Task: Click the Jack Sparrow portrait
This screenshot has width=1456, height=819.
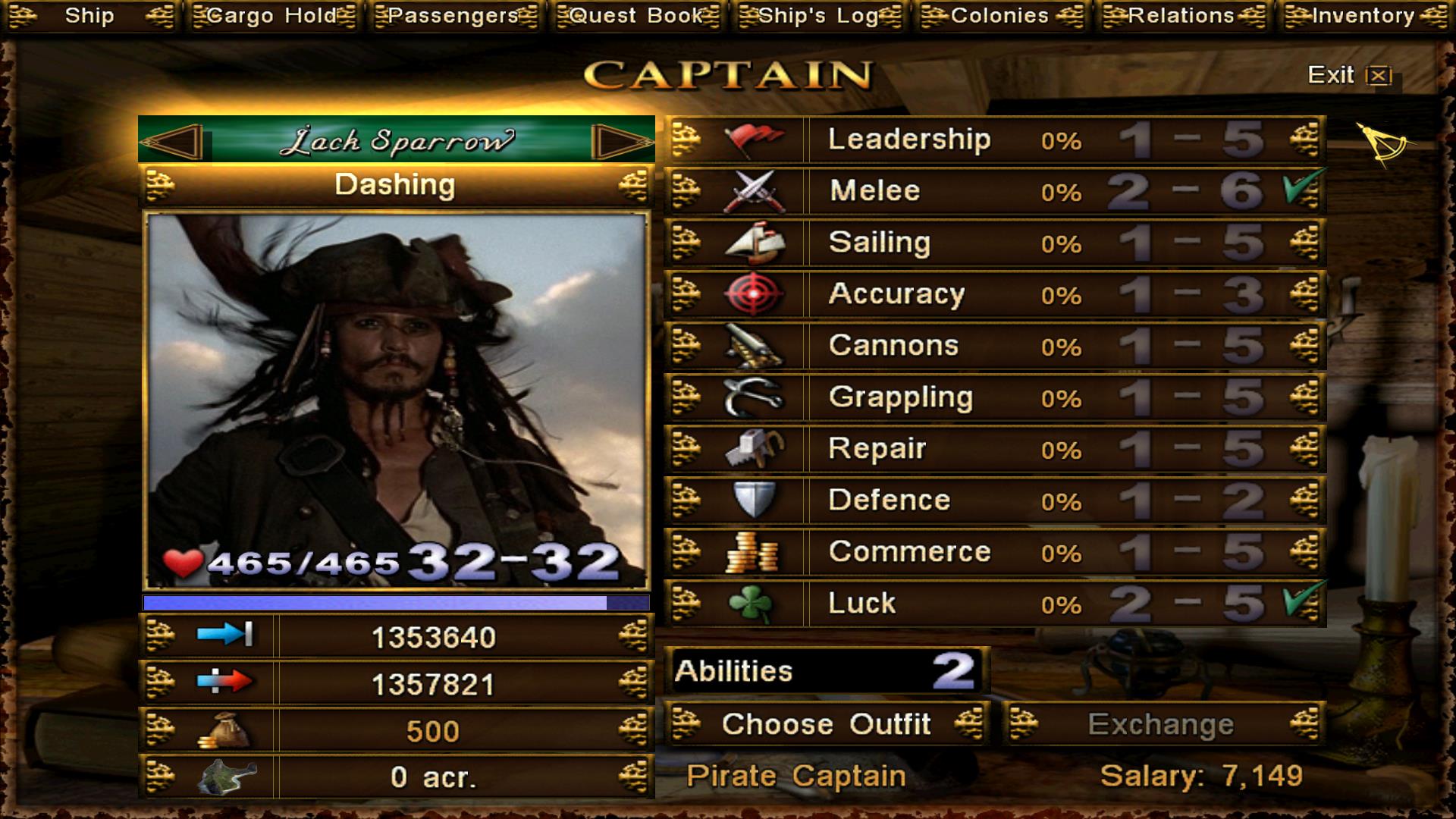Action: [x=397, y=401]
